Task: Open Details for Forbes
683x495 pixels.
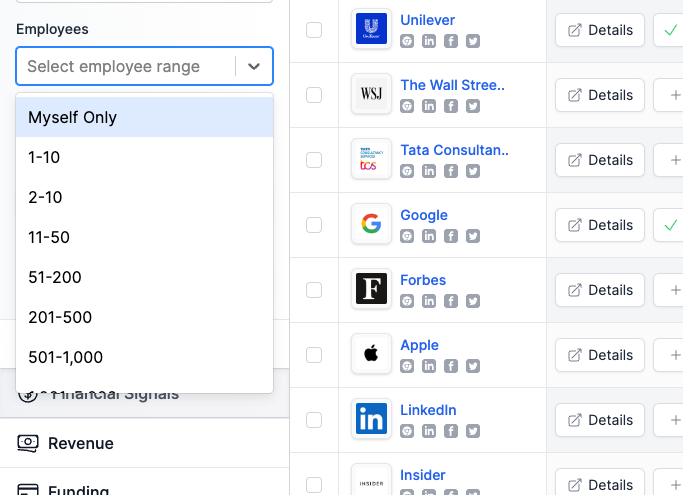Action: (600, 290)
